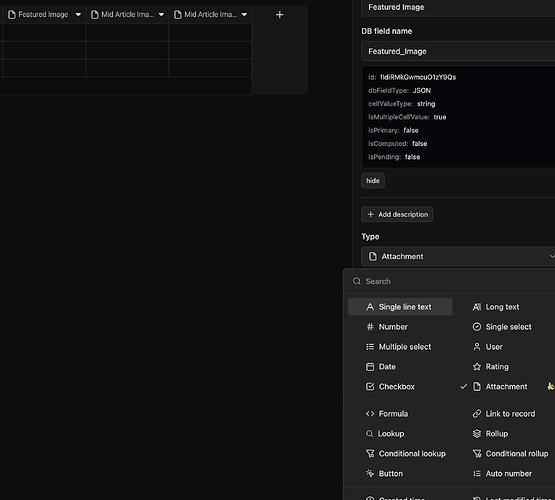Click the Lookup magnifier icon
Screen dimensions: 555x500
[369, 433]
